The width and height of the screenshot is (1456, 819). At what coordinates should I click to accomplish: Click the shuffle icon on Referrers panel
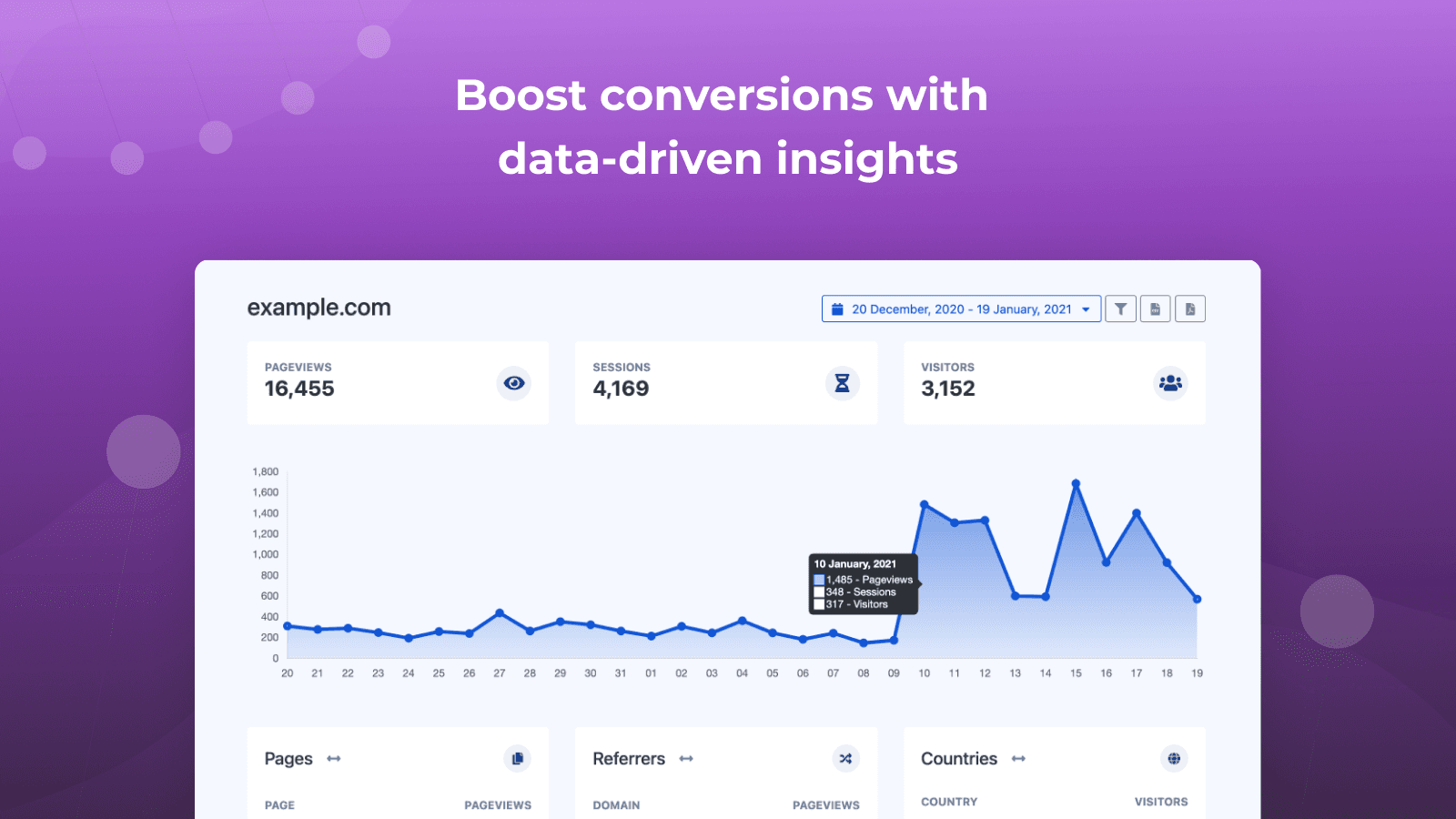tap(845, 758)
